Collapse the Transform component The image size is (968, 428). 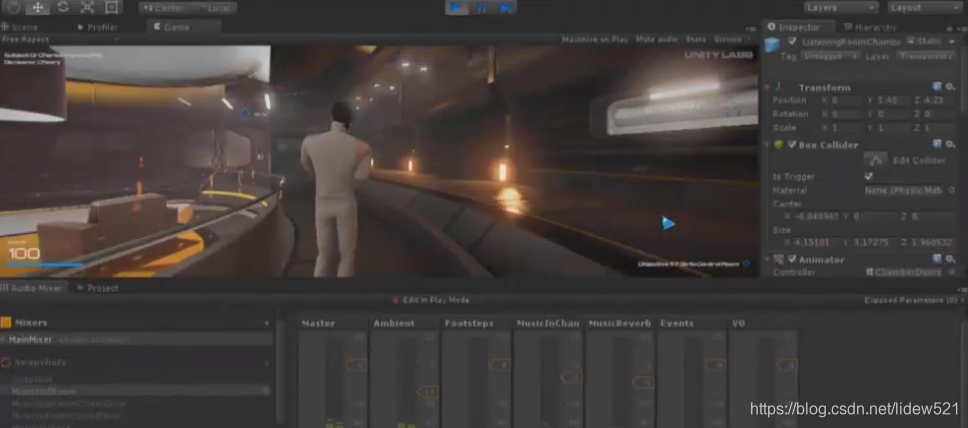coord(767,88)
